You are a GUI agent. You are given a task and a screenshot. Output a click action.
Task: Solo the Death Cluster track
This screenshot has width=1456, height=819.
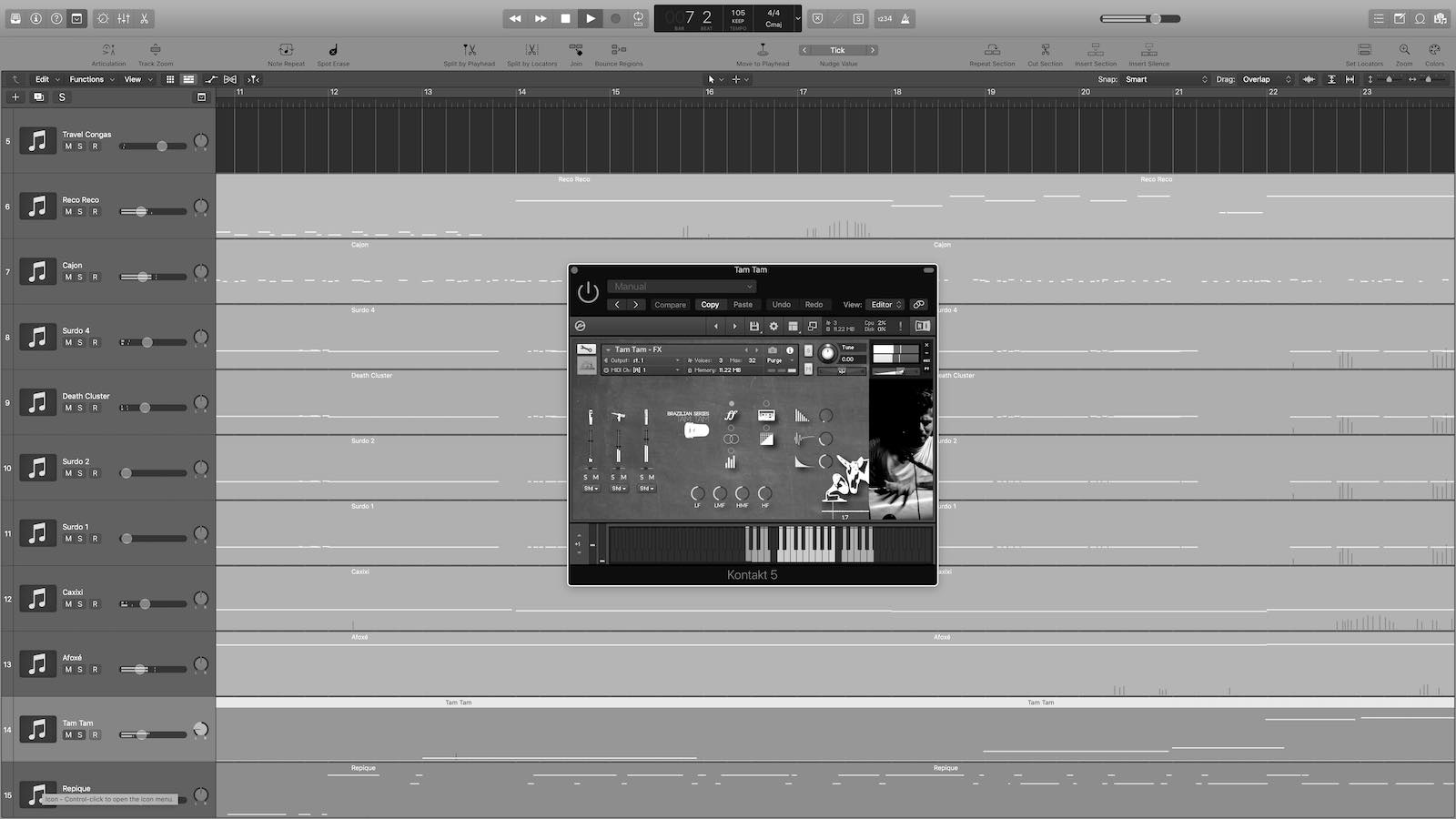pyautogui.click(x=80, y=409)
